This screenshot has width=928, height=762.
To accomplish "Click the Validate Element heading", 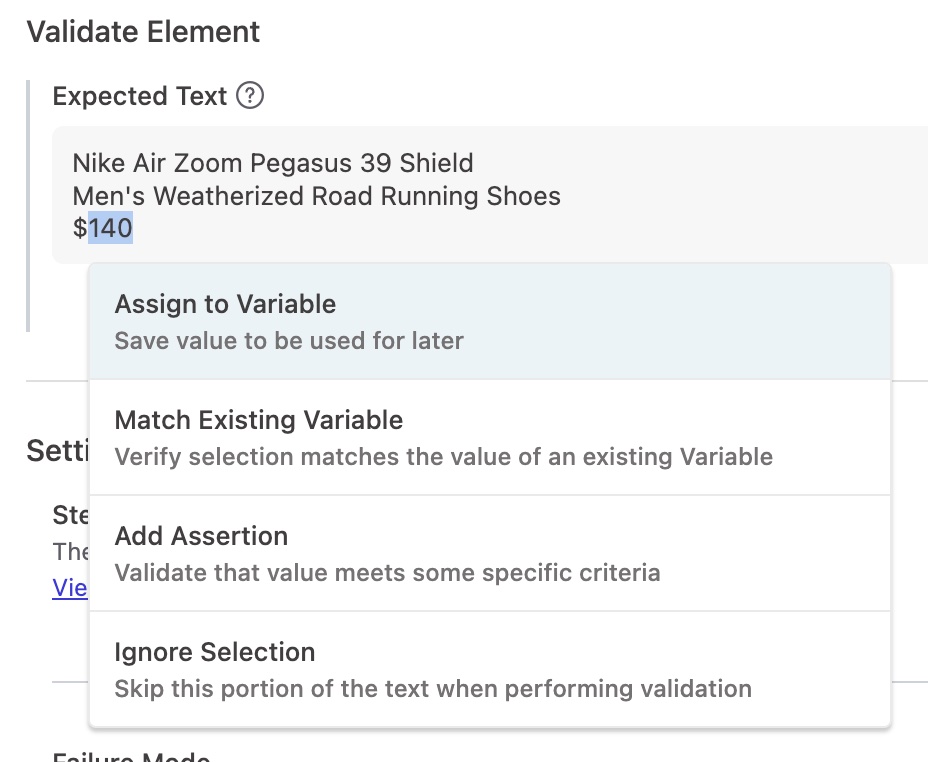I will click(x=144, y=32).
